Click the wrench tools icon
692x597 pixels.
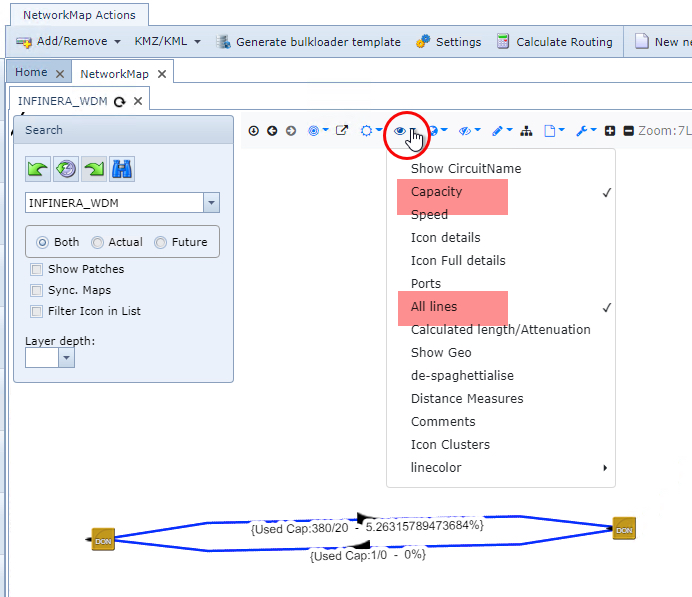582,130
